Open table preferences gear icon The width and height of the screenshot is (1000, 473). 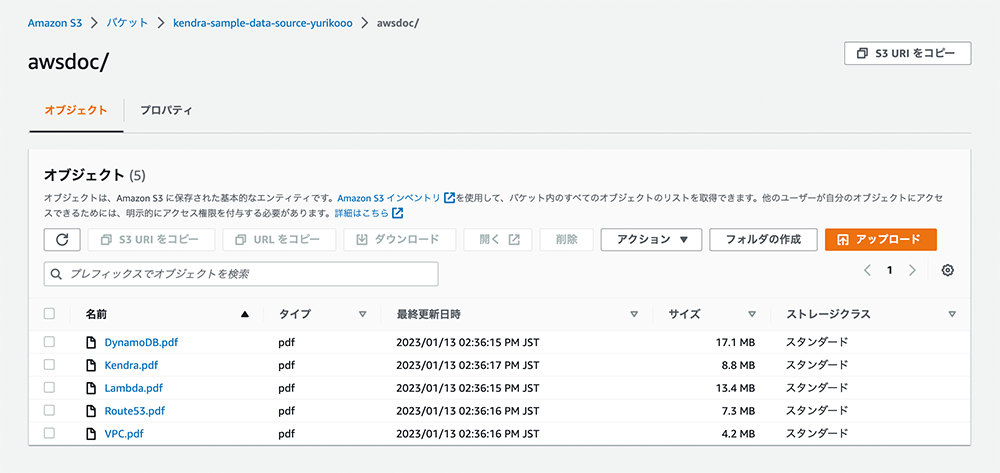948,270
